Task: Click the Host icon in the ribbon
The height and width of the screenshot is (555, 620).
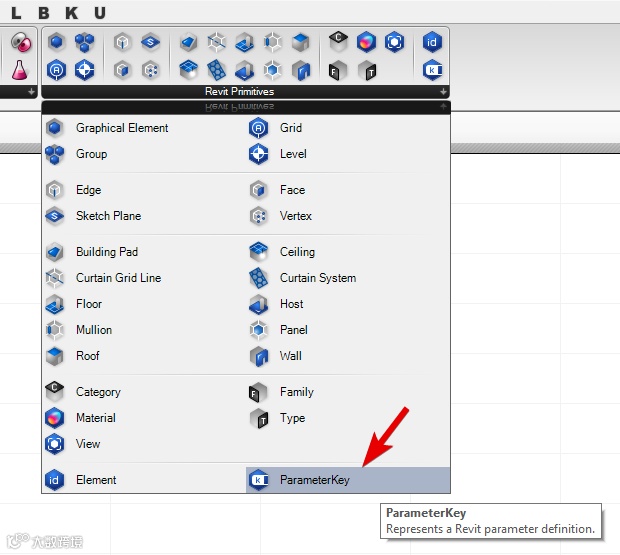Action: point(244,70)
